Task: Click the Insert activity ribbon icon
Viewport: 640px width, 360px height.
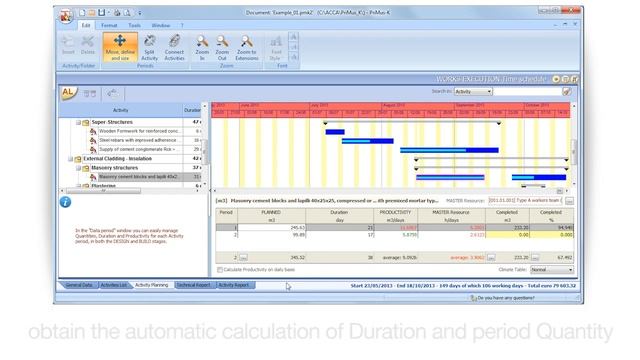Action: click(68, 45)
